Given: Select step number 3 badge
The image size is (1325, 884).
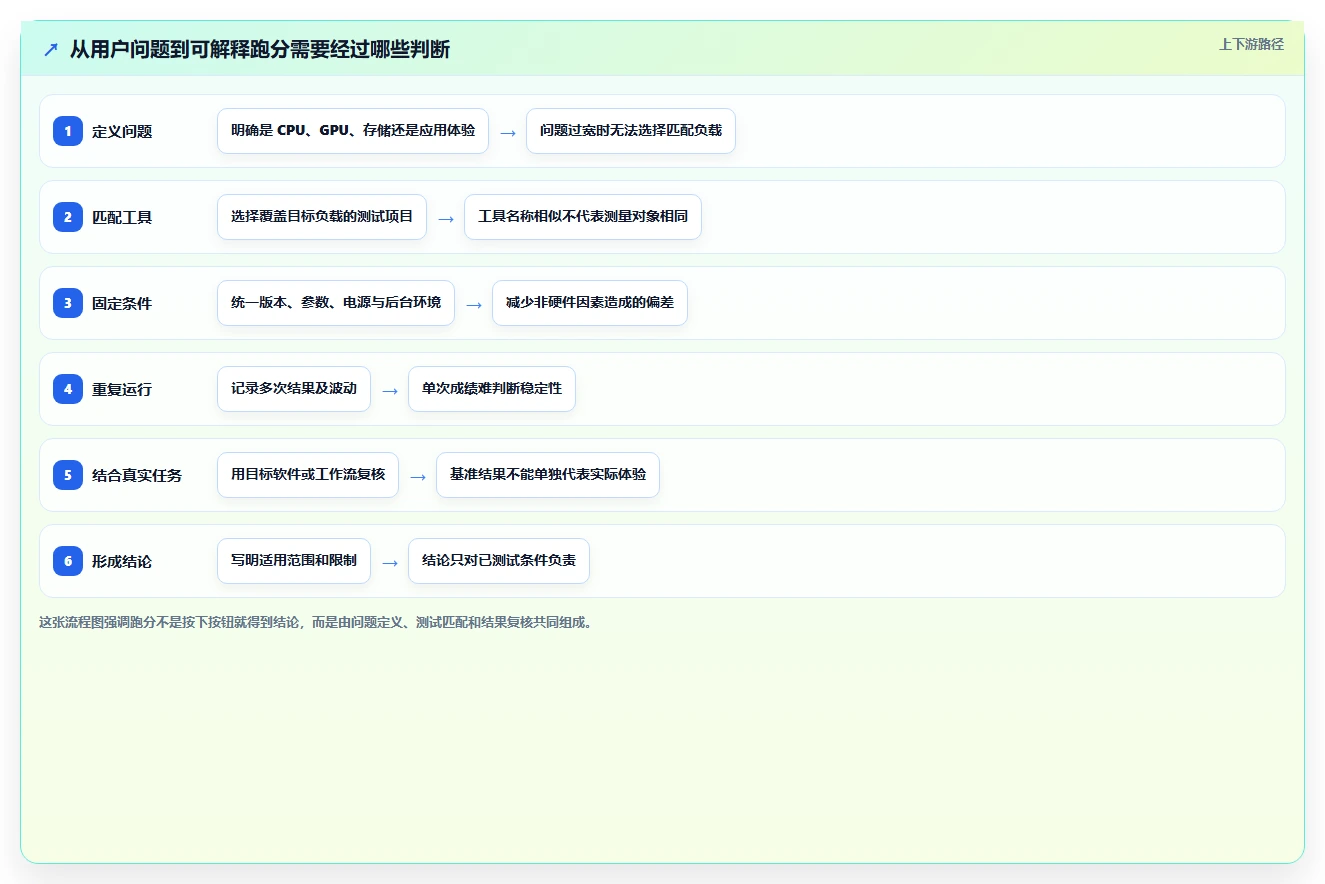Looking at the screenshot, I should point(68,303).
